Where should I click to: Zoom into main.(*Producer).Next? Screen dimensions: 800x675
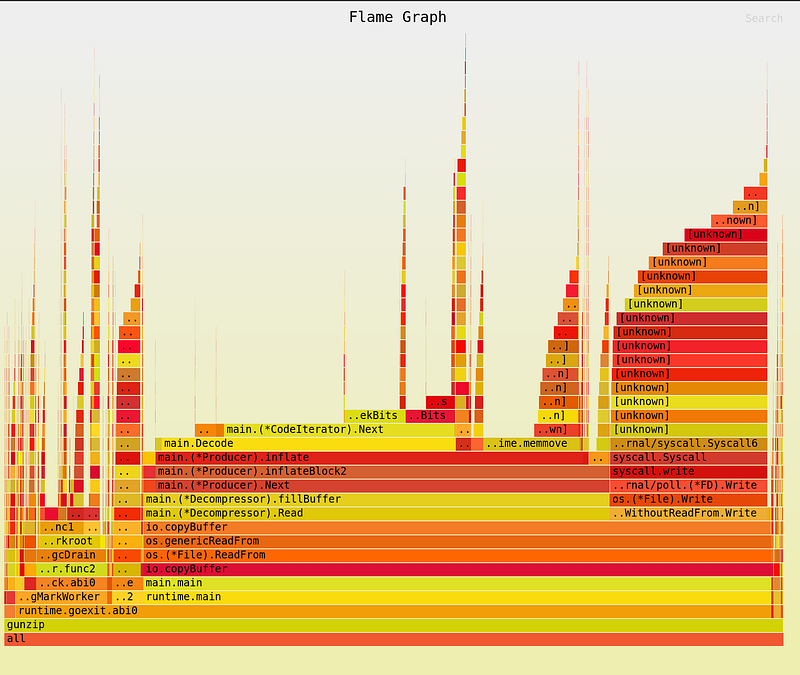click(300, 485)
